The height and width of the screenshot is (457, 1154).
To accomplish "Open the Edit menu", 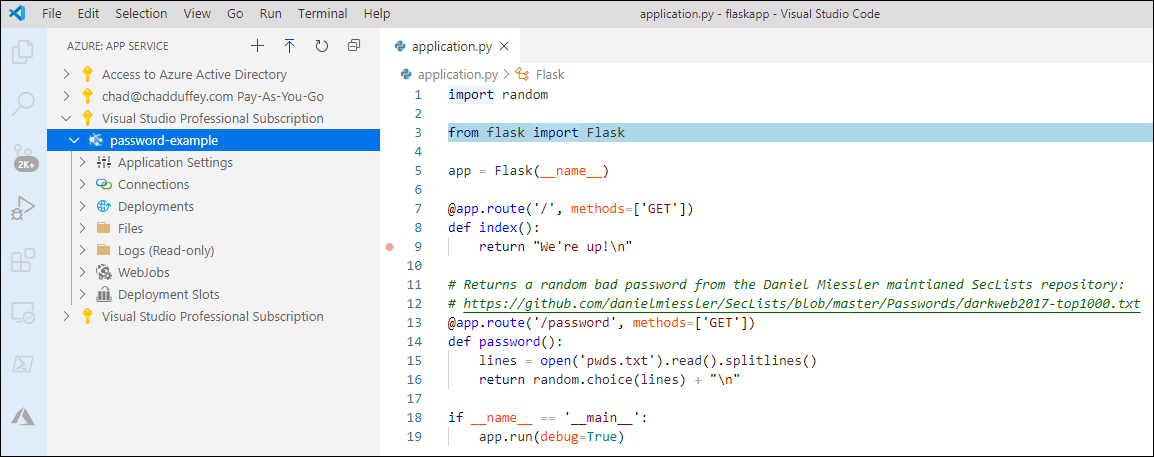I will tap(88, 14).
